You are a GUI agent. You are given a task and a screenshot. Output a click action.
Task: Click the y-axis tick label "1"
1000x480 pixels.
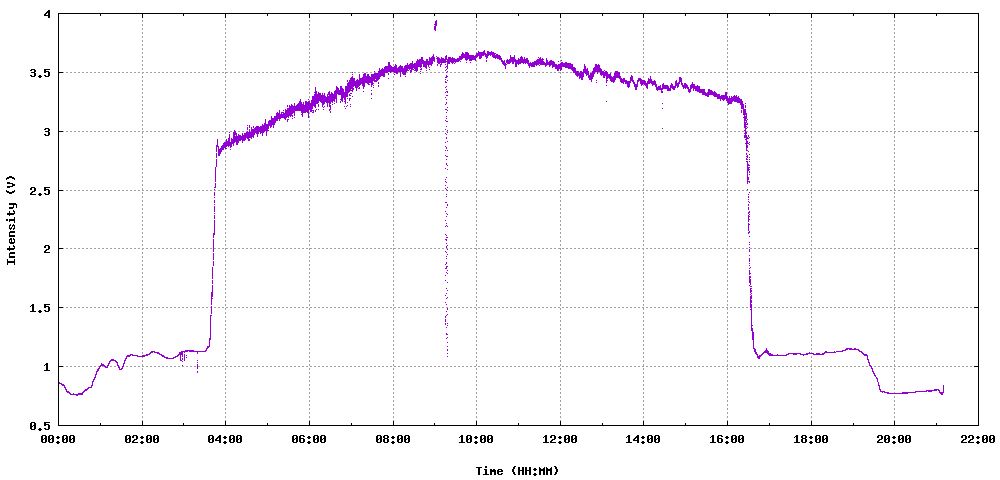(x=48, y=367)
